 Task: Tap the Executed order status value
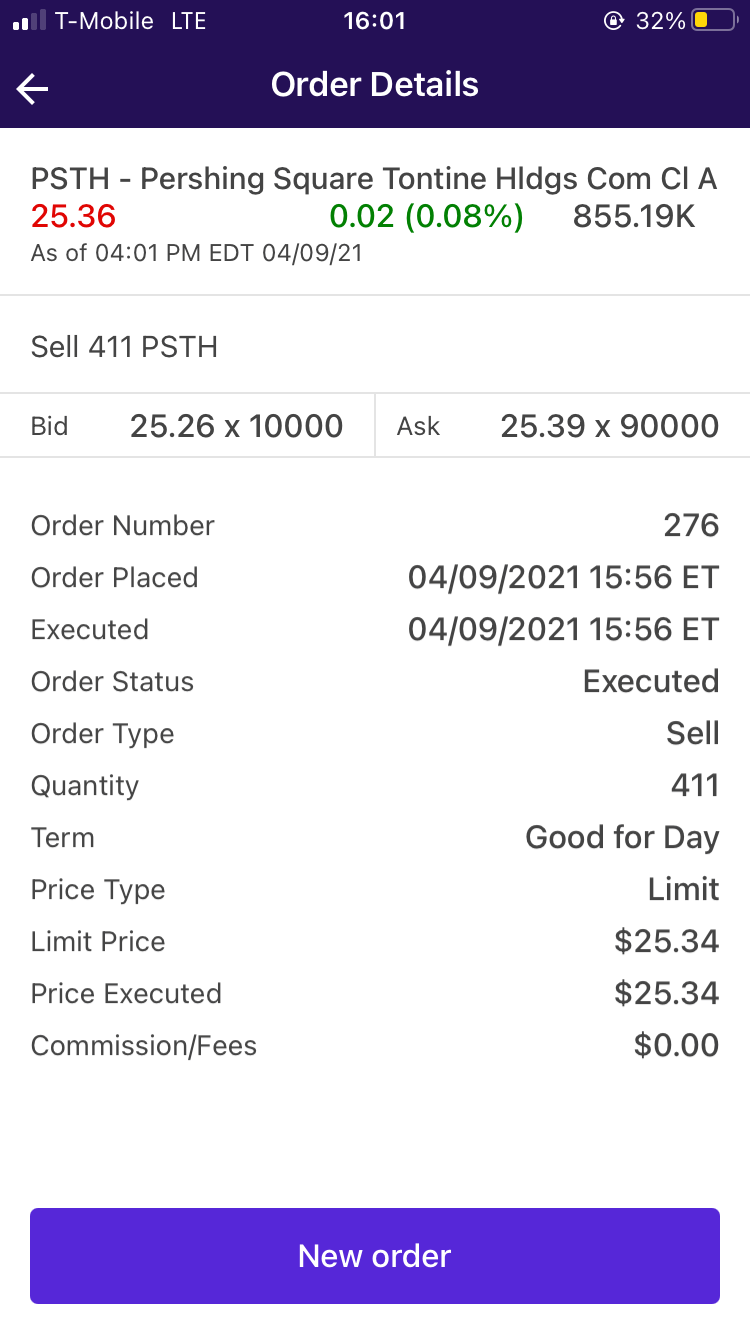coord(651,682)
